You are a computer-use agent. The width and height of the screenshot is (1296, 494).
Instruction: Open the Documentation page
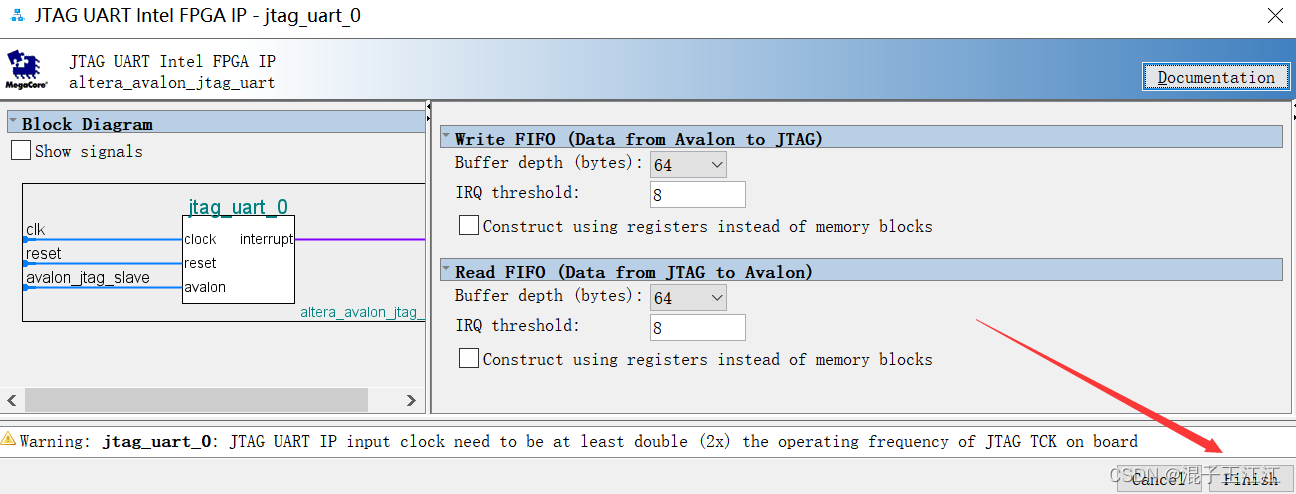(x=1216, y=77)
